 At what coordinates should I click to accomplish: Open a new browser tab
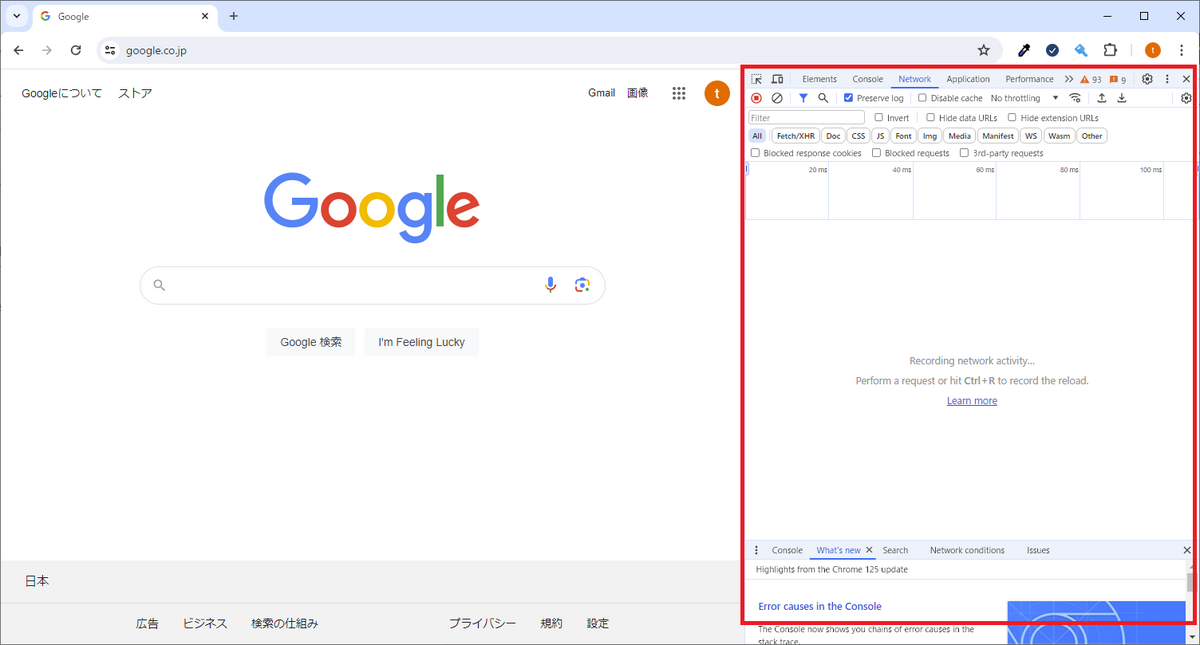tap(234, 16)
